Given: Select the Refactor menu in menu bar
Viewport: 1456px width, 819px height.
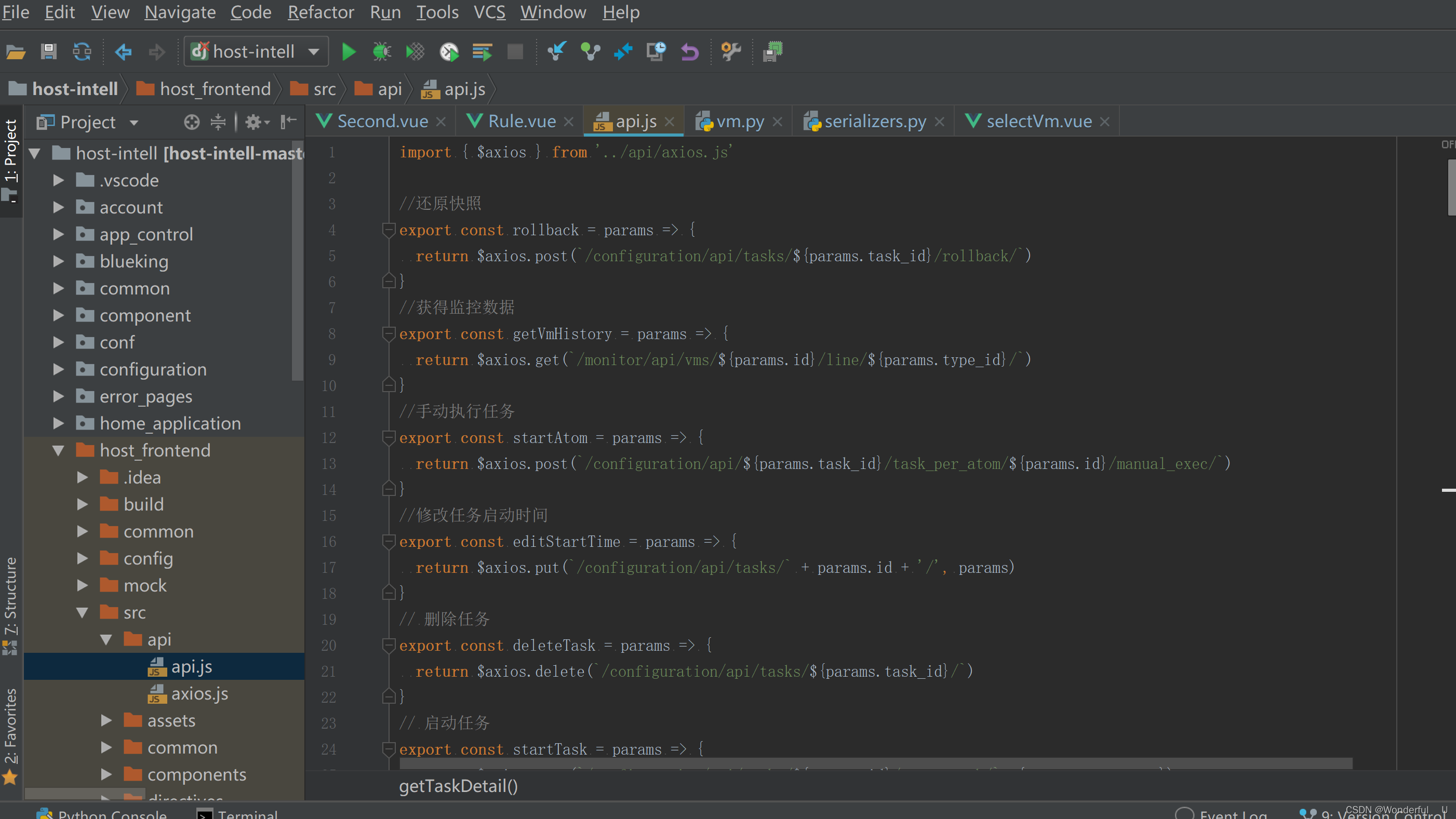Looking at the screenshot, I should (x=320, y=12).
